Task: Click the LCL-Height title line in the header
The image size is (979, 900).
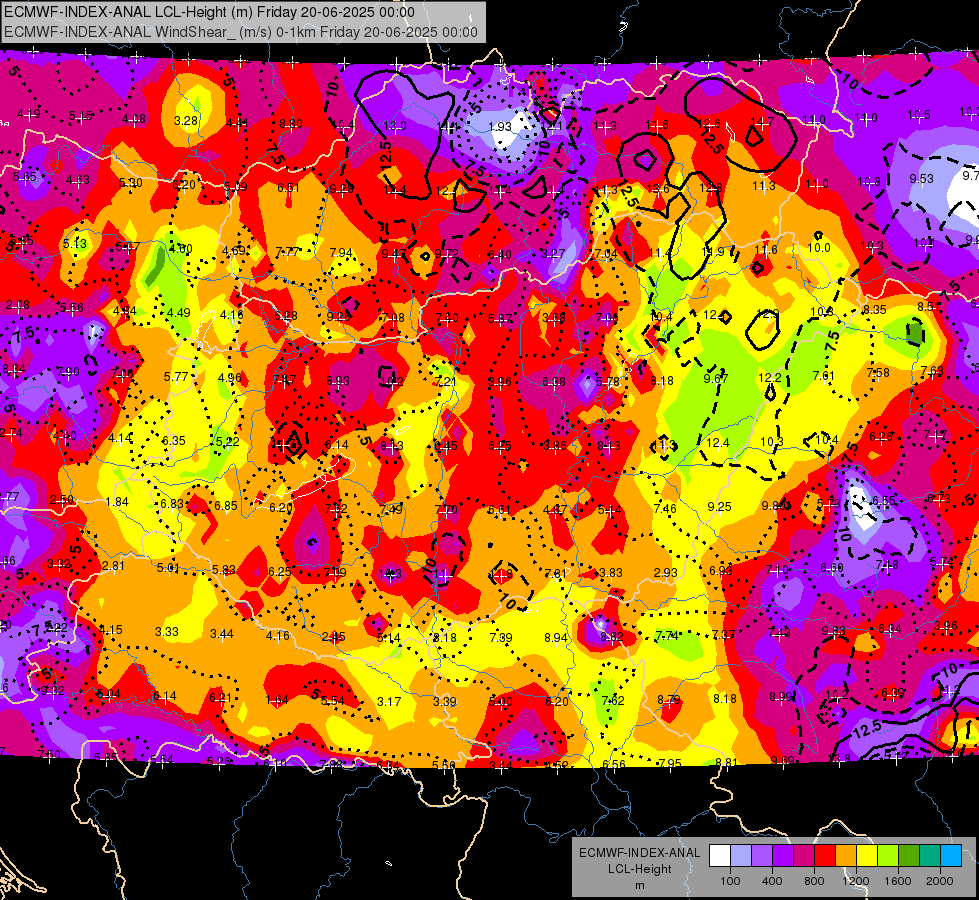Action: (209, 12)
